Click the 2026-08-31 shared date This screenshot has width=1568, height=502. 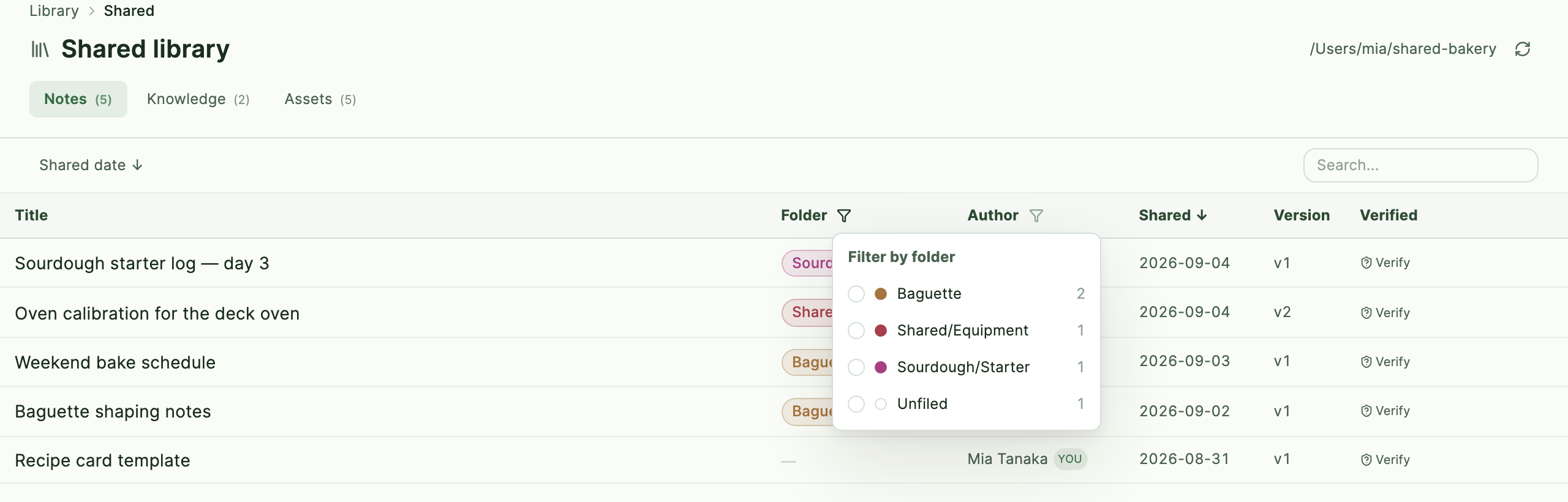1184,459
